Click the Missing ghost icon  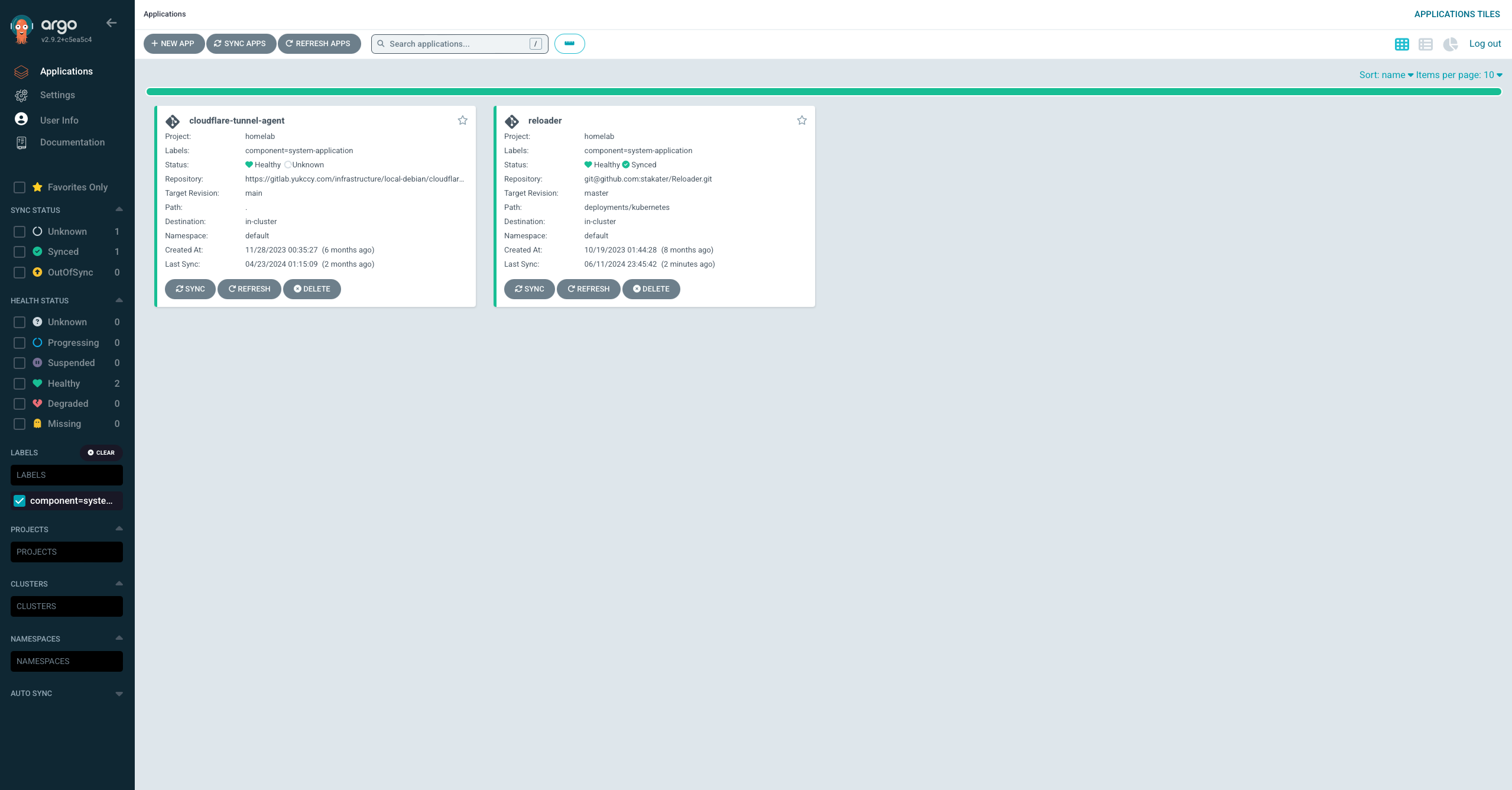(x=37, y=423)
